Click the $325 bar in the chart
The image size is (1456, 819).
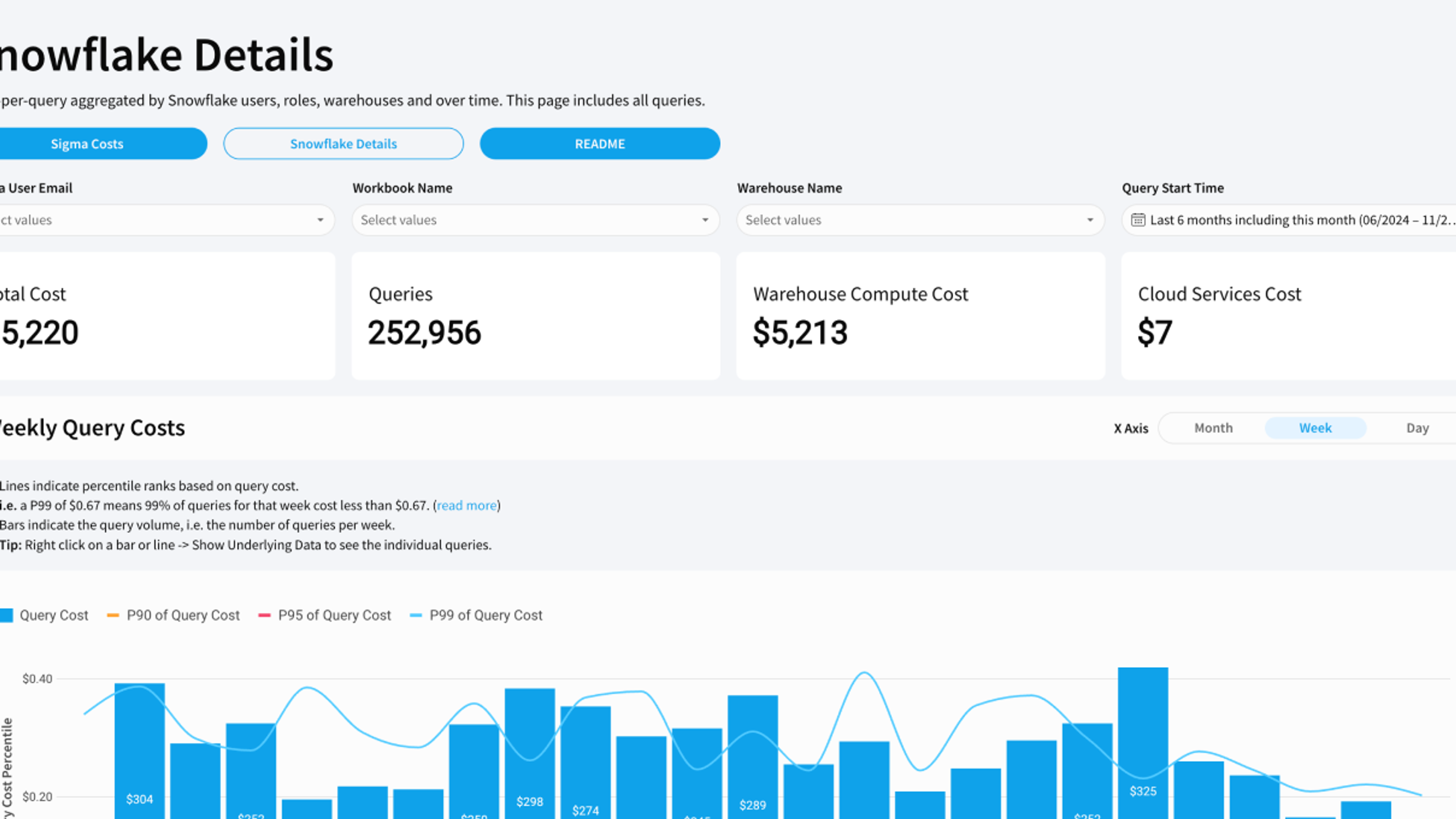click(1143, 743)
